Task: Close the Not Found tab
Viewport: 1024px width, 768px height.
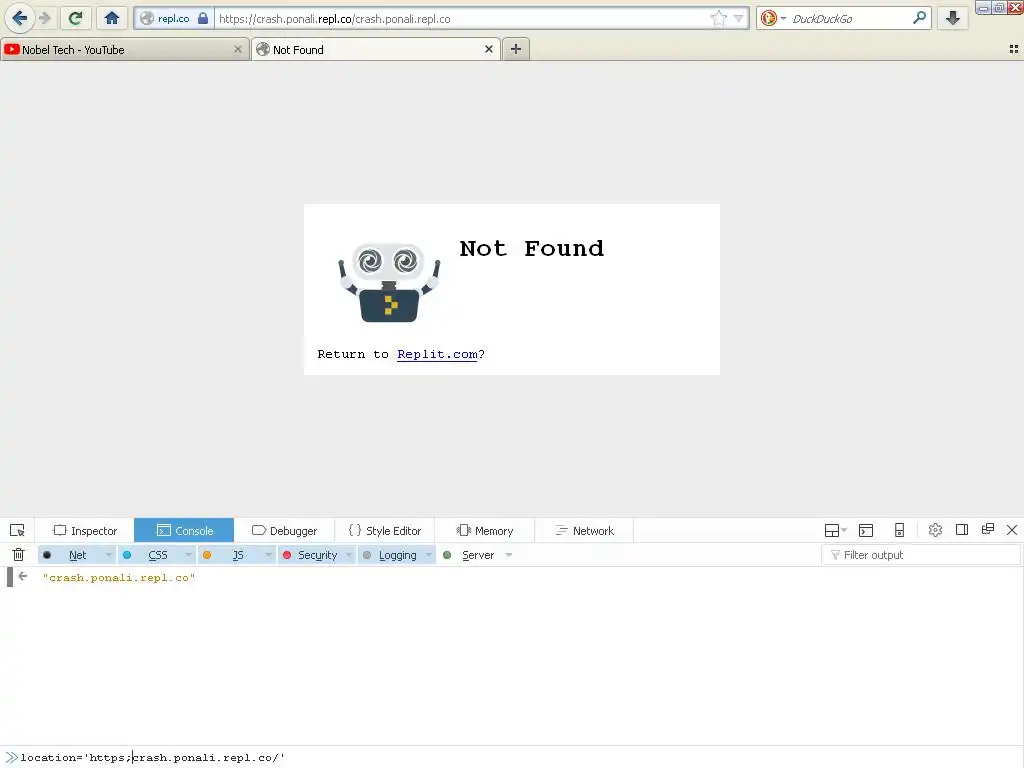Action: pyautogui.click(x=488, y=49)
